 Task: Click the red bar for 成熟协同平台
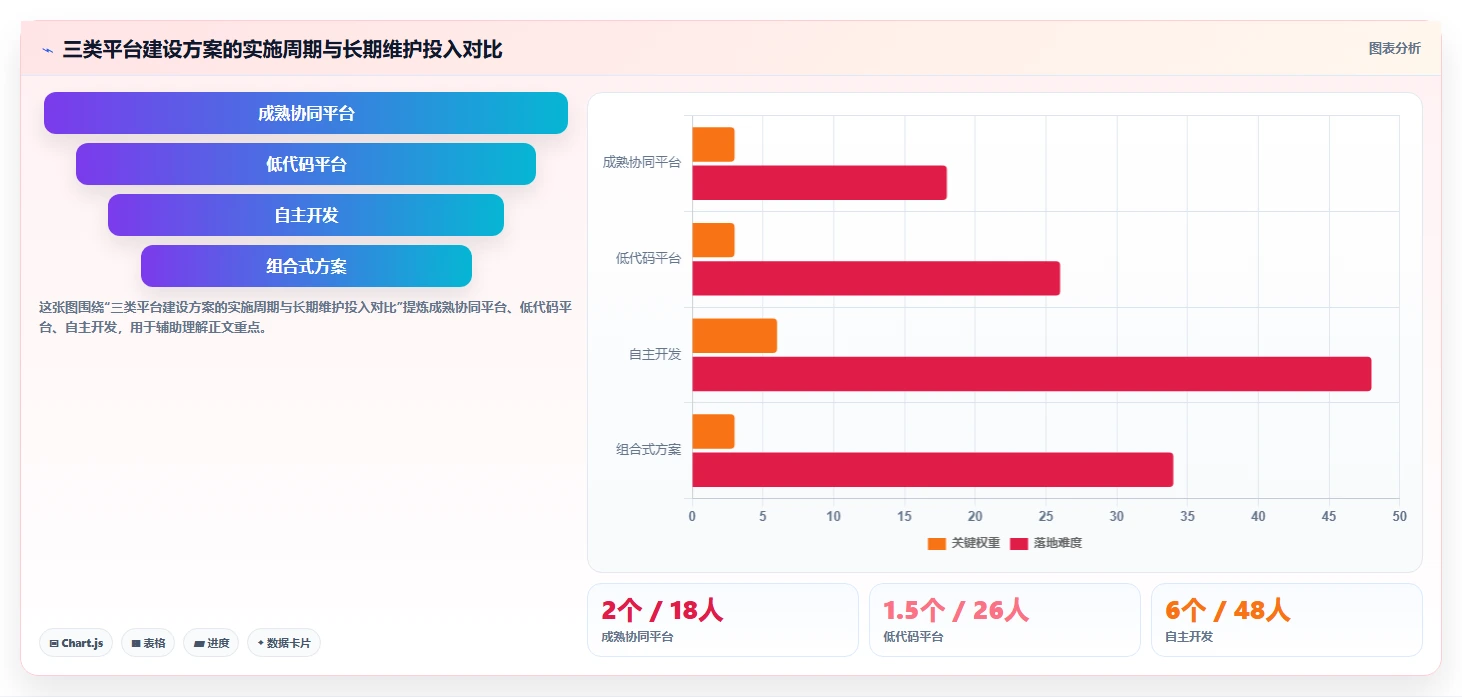[x=819, y=183]
